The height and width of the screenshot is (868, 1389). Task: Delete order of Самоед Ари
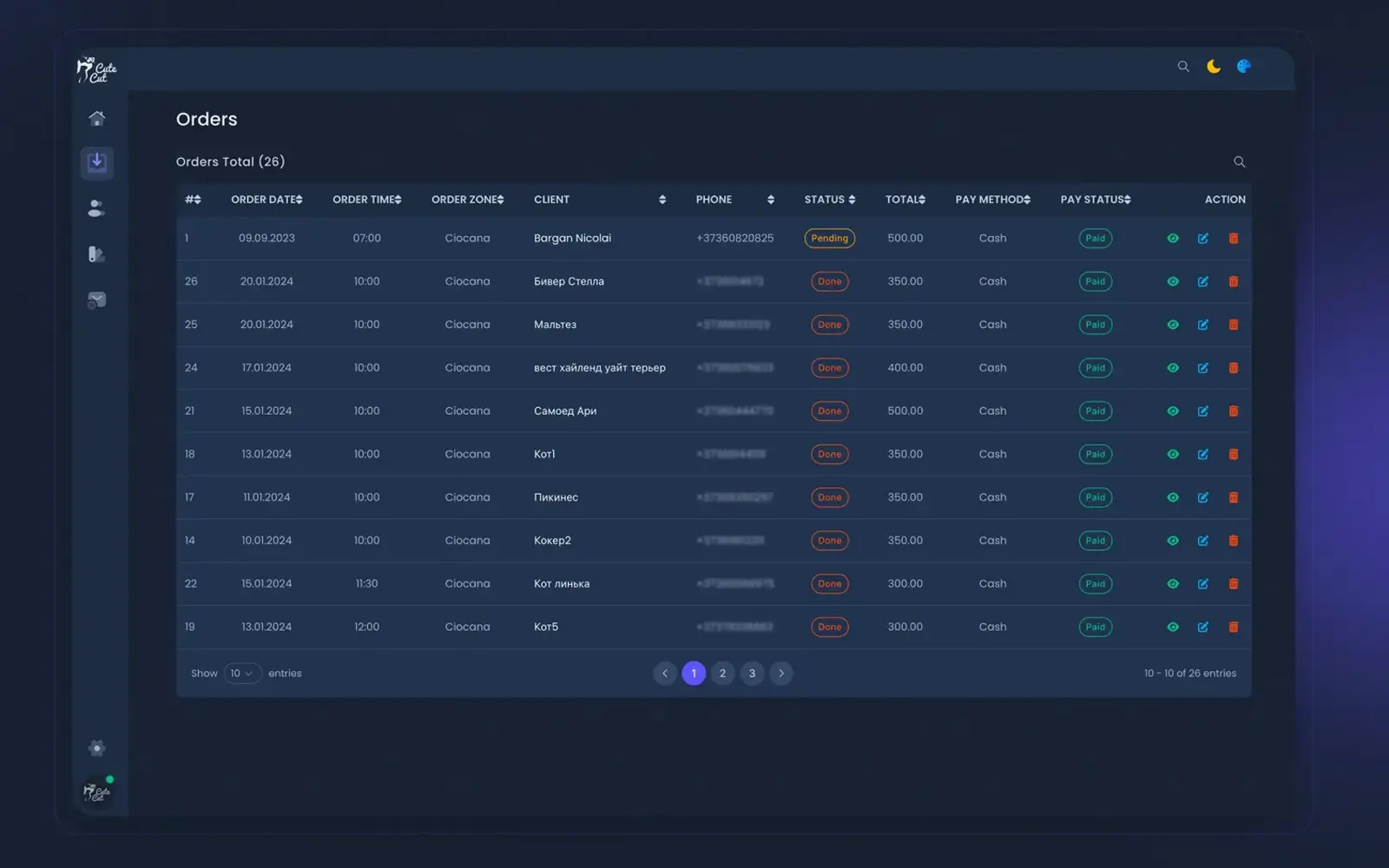1234,411
